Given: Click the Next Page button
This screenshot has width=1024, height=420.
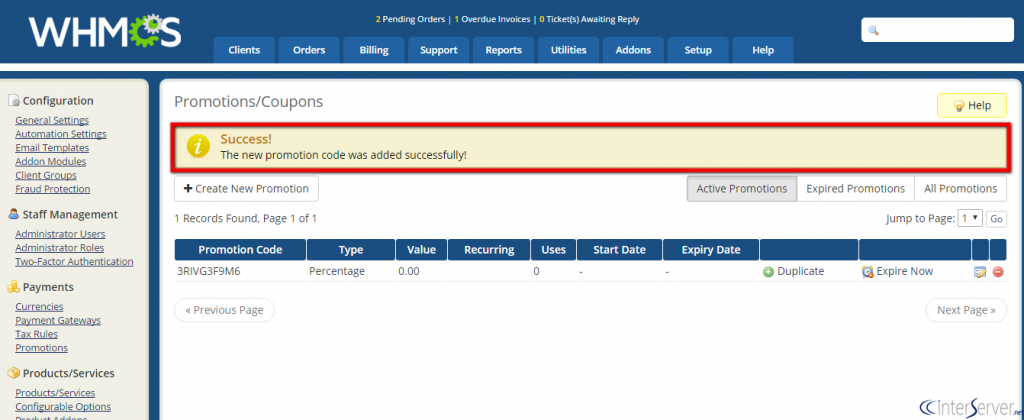Looking at the screenshot, I should [967, 310].
